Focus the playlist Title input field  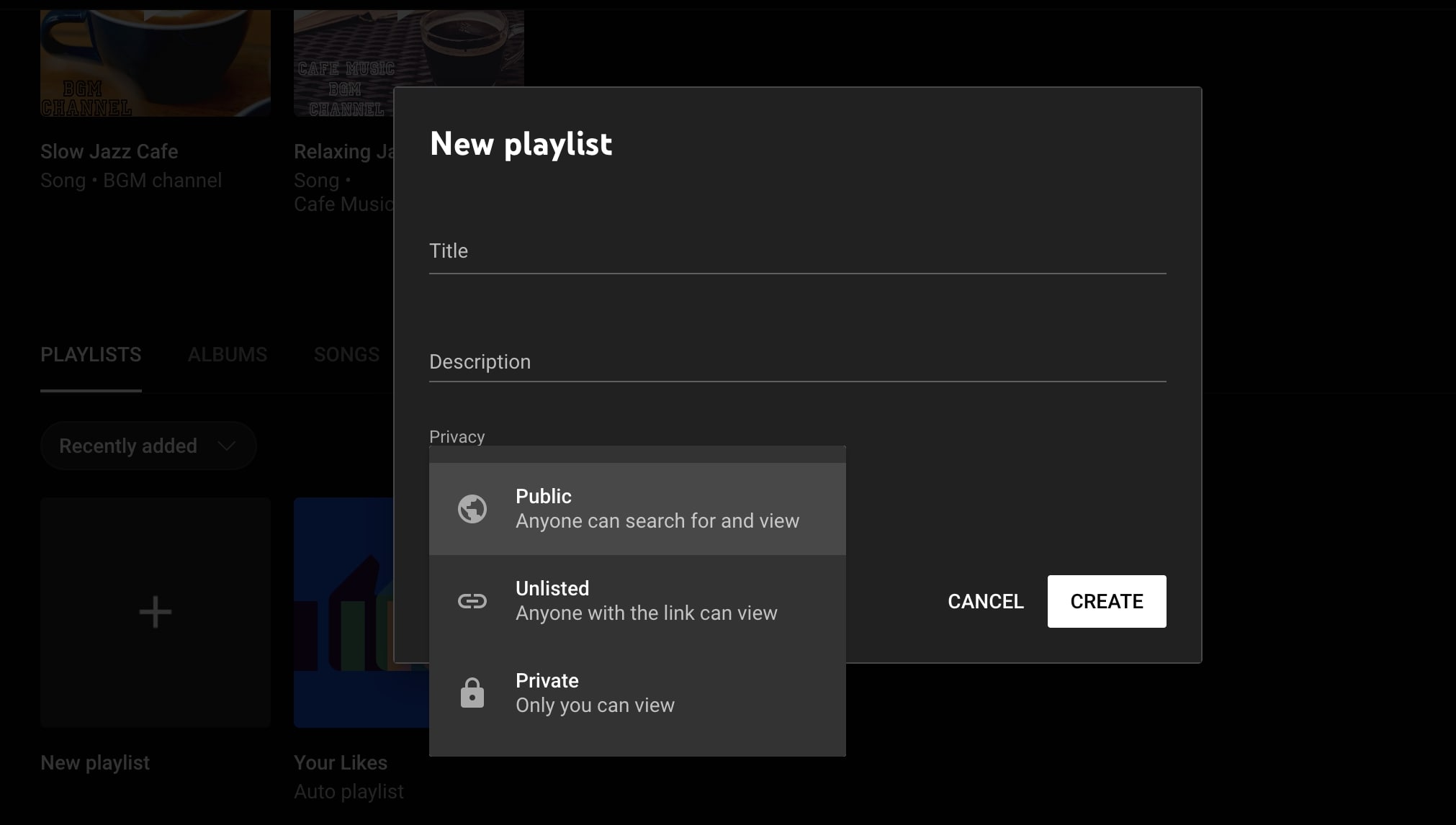(797, 252)
